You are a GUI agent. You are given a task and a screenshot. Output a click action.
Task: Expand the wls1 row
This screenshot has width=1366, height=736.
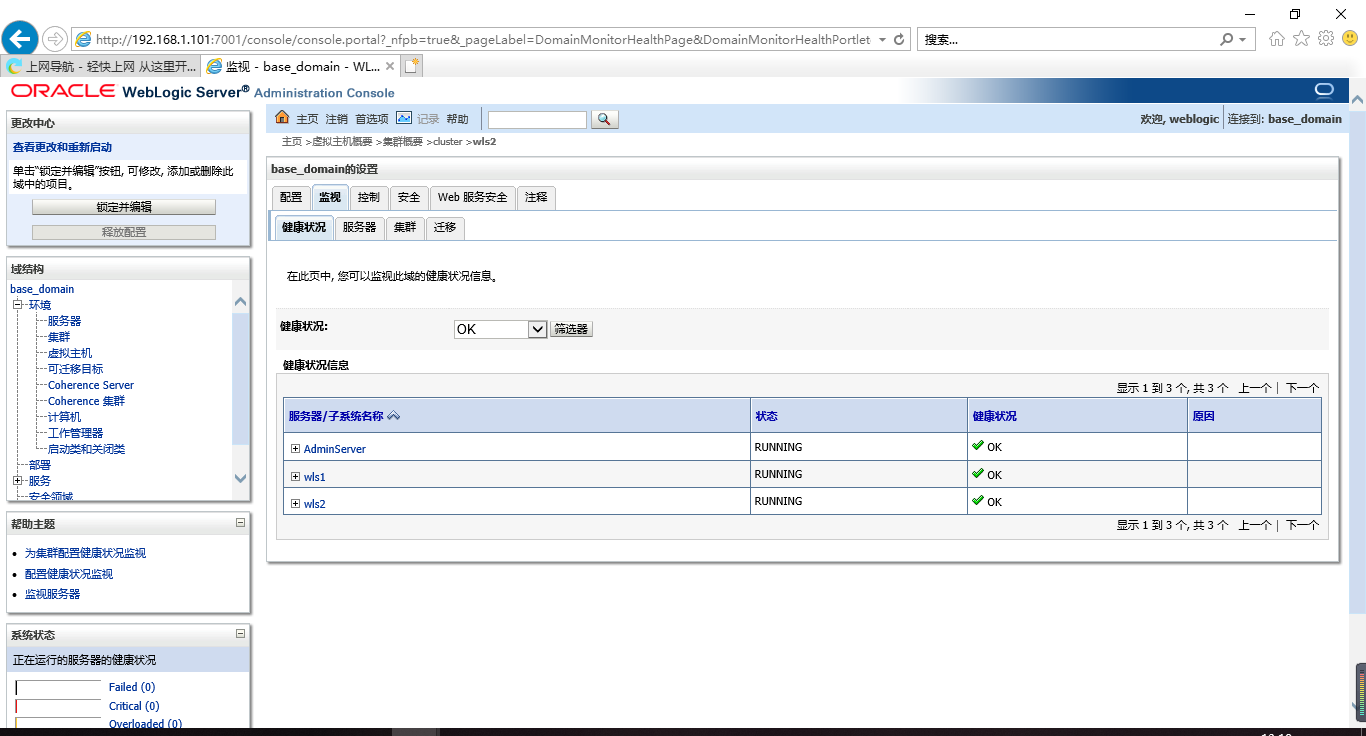(295, 476)
